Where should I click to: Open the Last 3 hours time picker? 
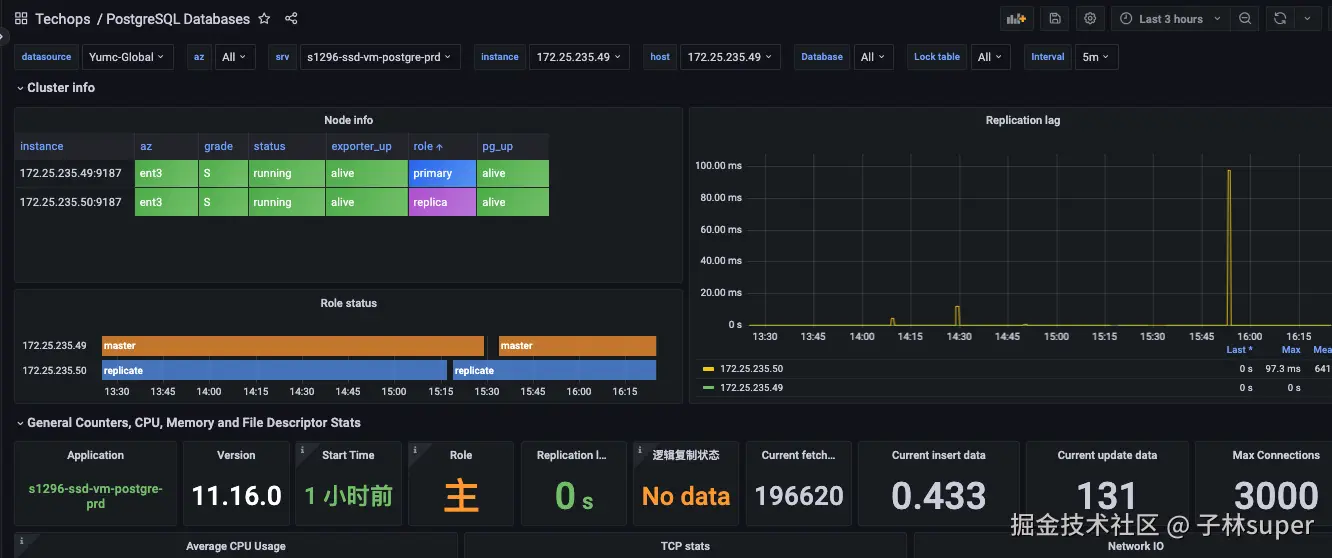(x=1171, y=18)
